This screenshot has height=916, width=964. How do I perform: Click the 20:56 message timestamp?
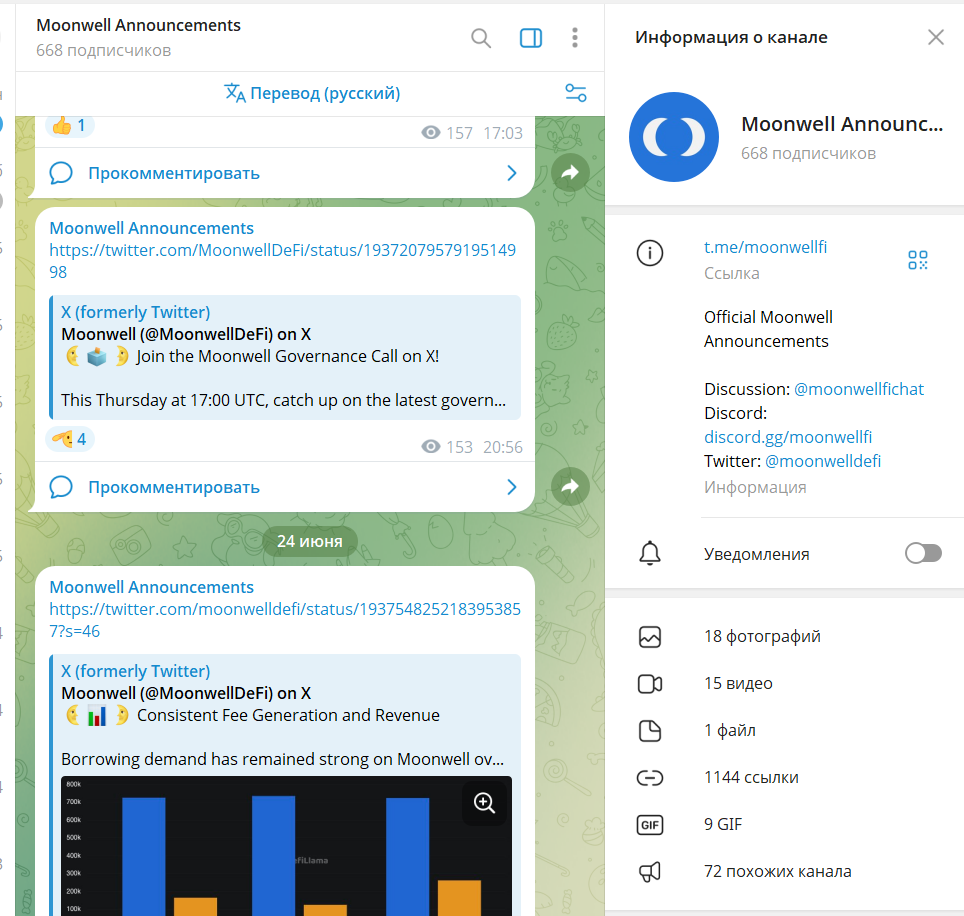tap(503, 447)
